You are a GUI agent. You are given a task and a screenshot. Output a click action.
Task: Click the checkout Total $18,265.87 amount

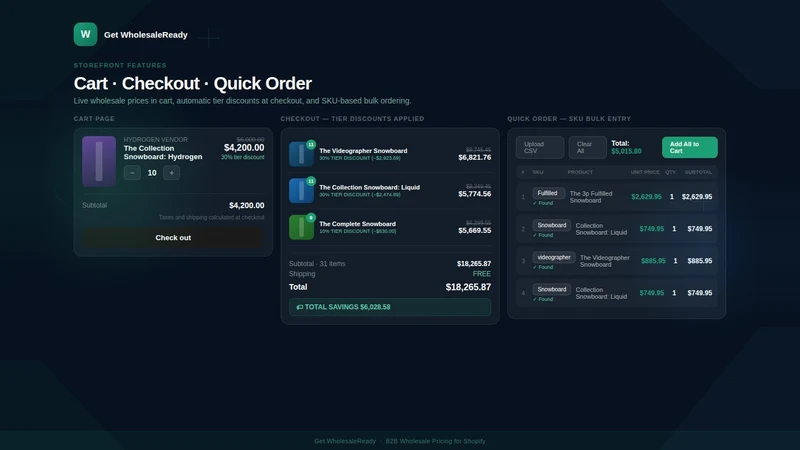[x=468, y=287]
